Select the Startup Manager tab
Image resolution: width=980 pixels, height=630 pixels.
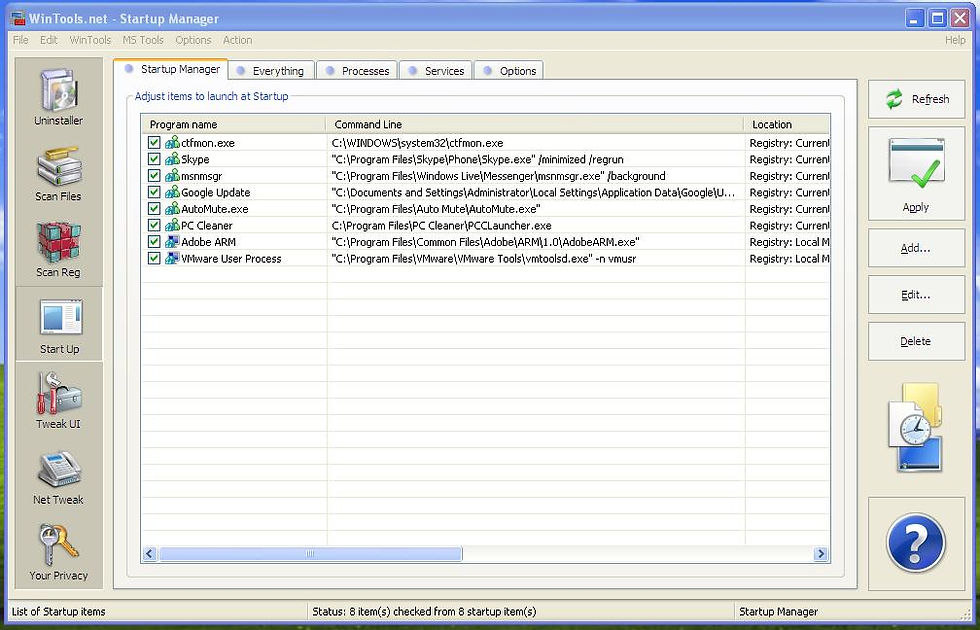(x=171, y=69)
